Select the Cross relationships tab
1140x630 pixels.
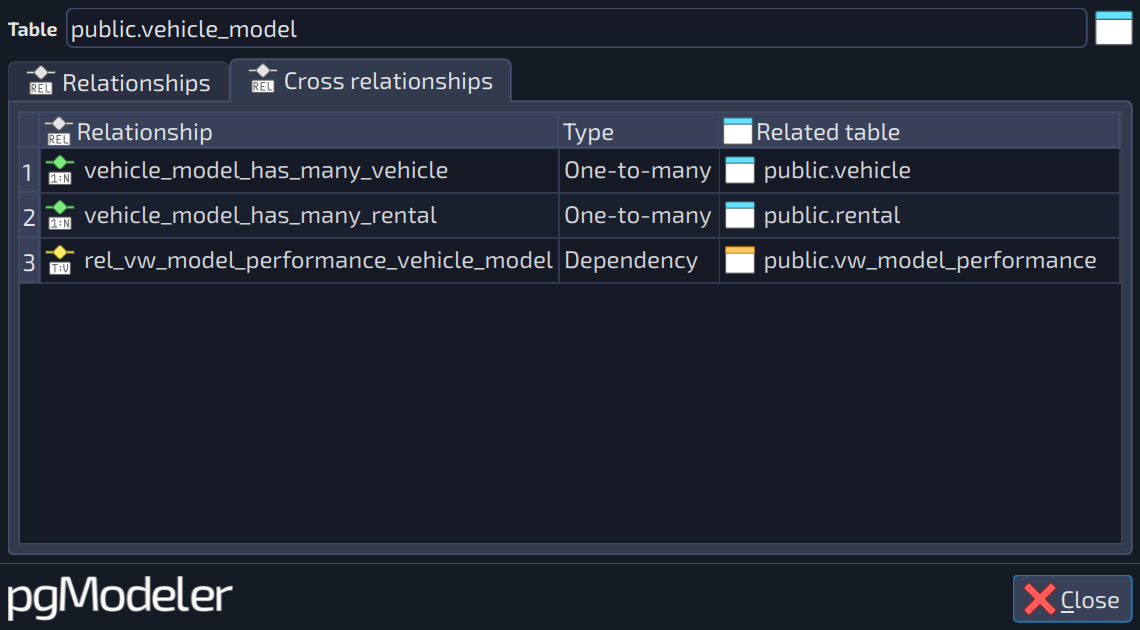(371, 81)
